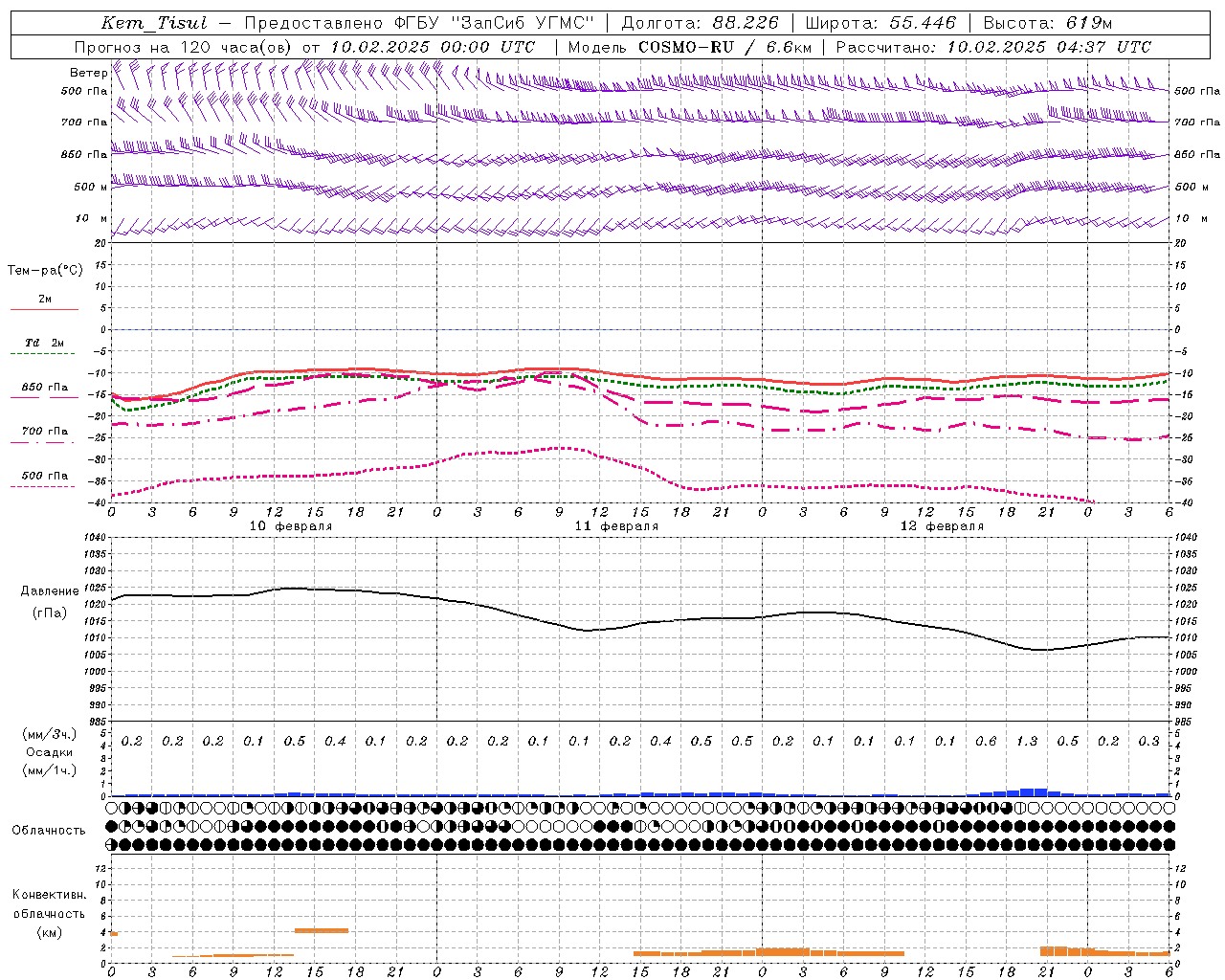Click the '10 февраля' date label
The width and height of the screenshot is (1225, 980).
click(x=291, y=526)
